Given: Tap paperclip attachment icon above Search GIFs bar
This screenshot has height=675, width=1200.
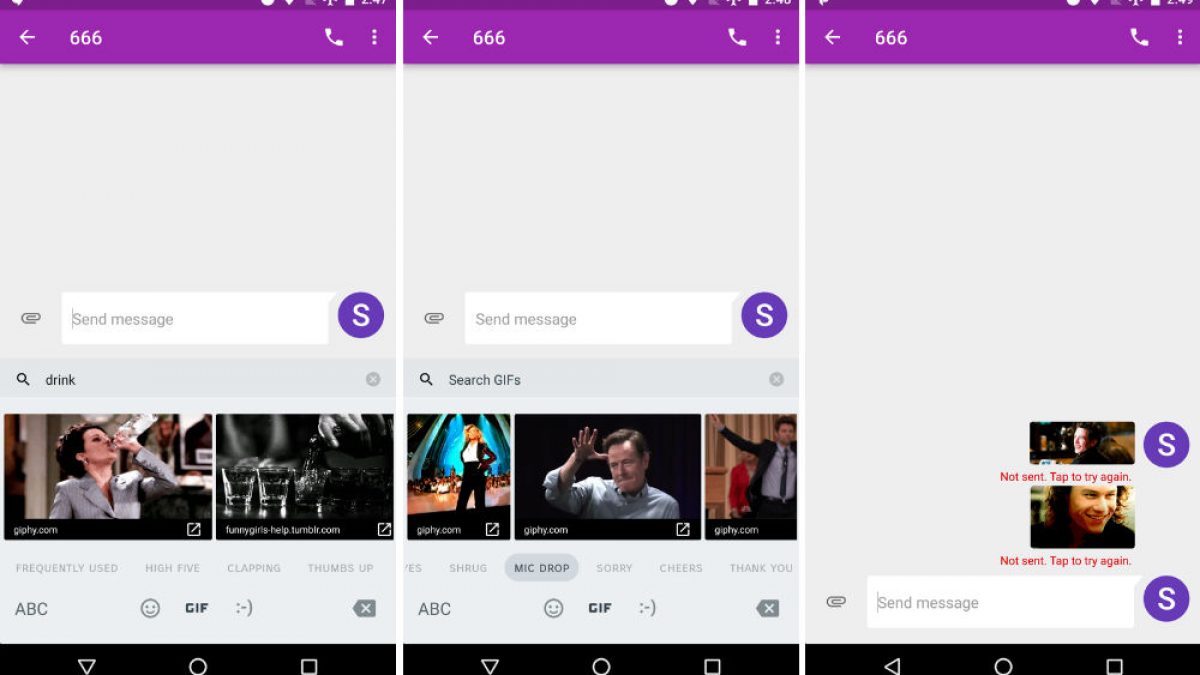Looking at the screenshot, I should click(x=434, y=318).
